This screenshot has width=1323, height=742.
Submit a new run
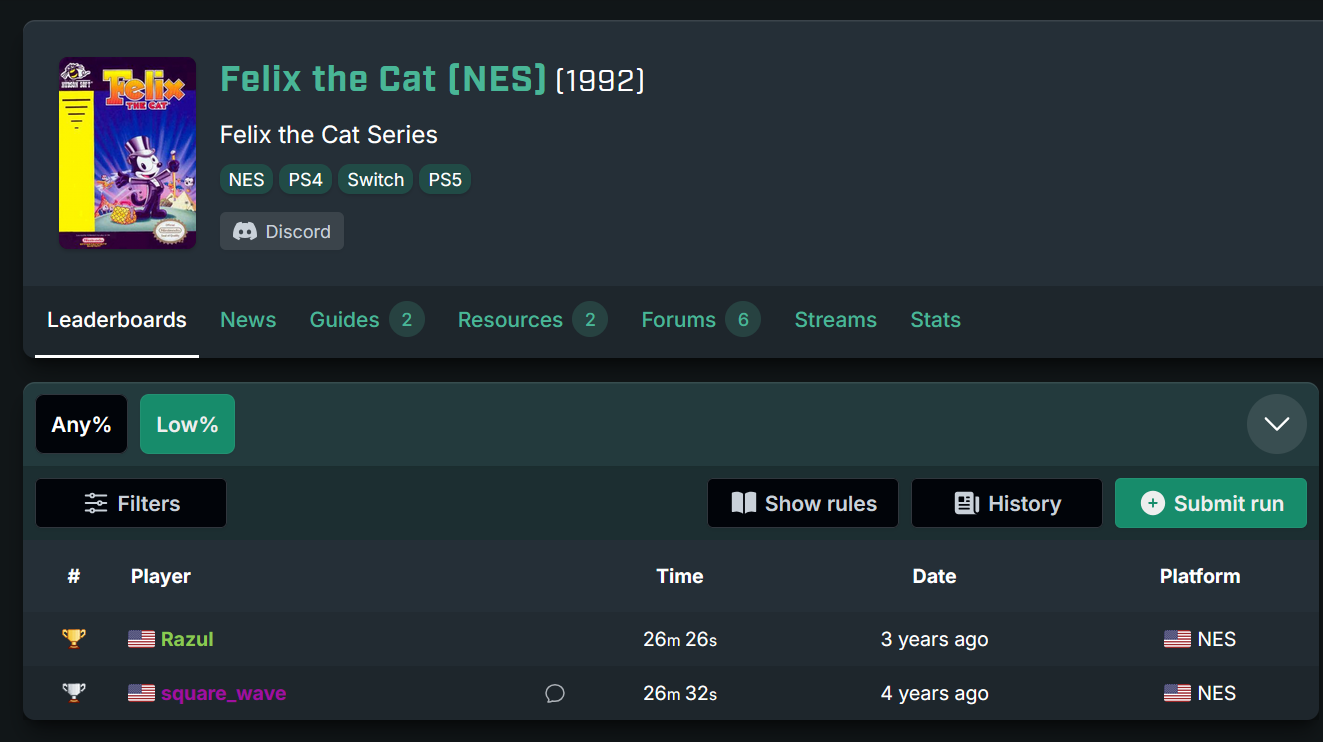[x=1211, y=503]
